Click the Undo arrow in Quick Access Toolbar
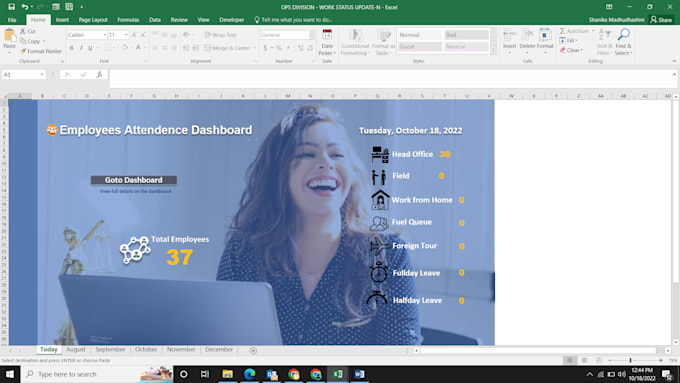Viewport: 680px width, 383px height. click(25, 7)
